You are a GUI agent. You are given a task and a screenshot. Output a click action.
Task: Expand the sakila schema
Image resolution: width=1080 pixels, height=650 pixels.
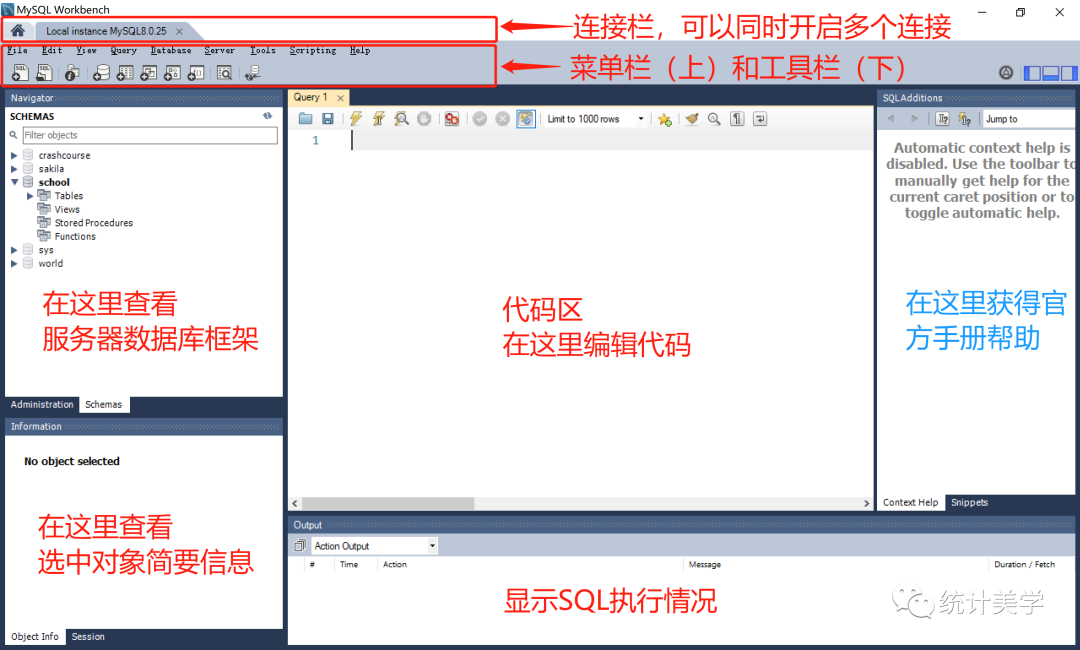pyautogui.click(x=14, y=169)
